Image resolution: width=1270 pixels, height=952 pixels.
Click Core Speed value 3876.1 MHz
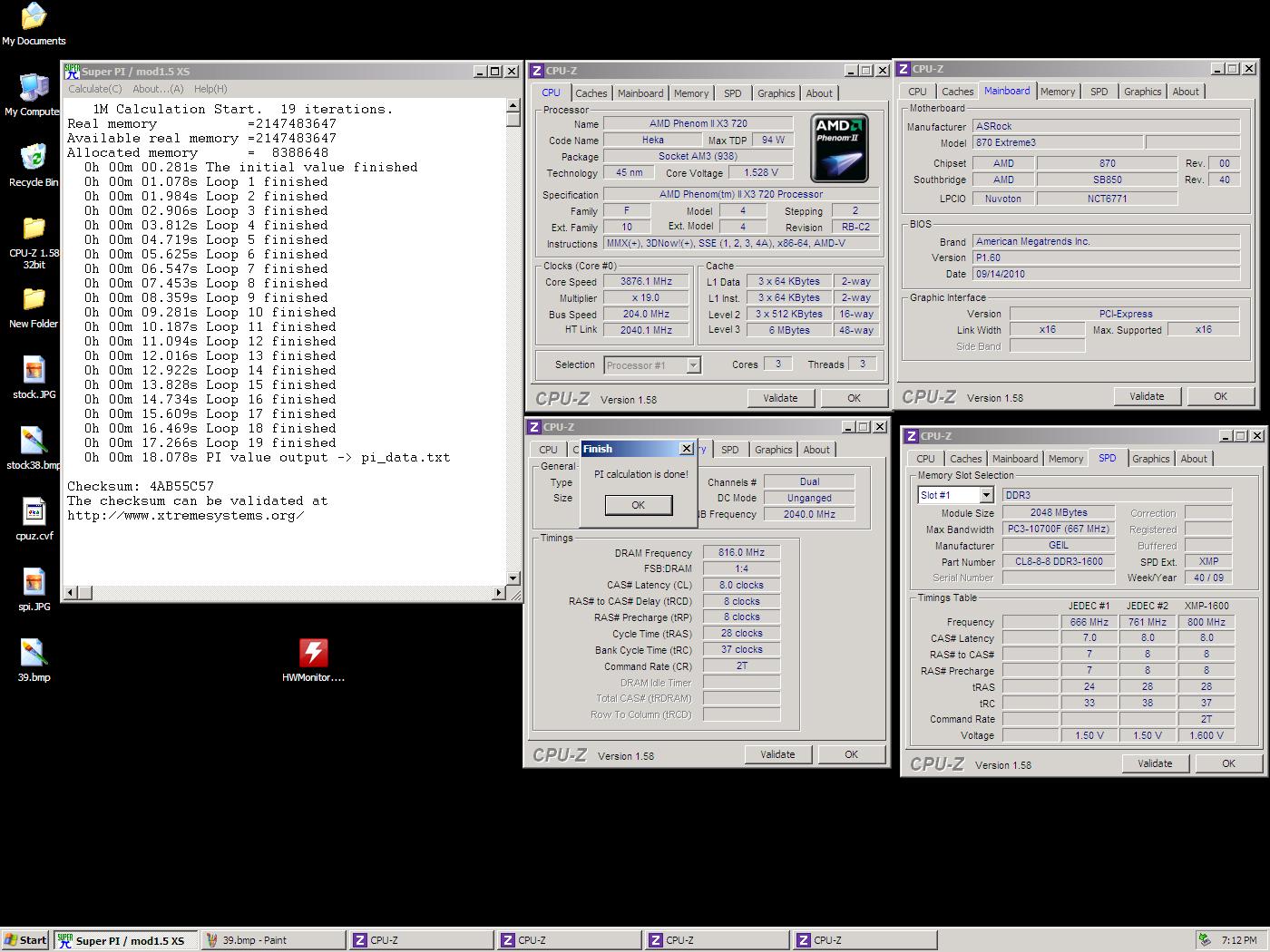pyautogui.click(x=646, y=282)
